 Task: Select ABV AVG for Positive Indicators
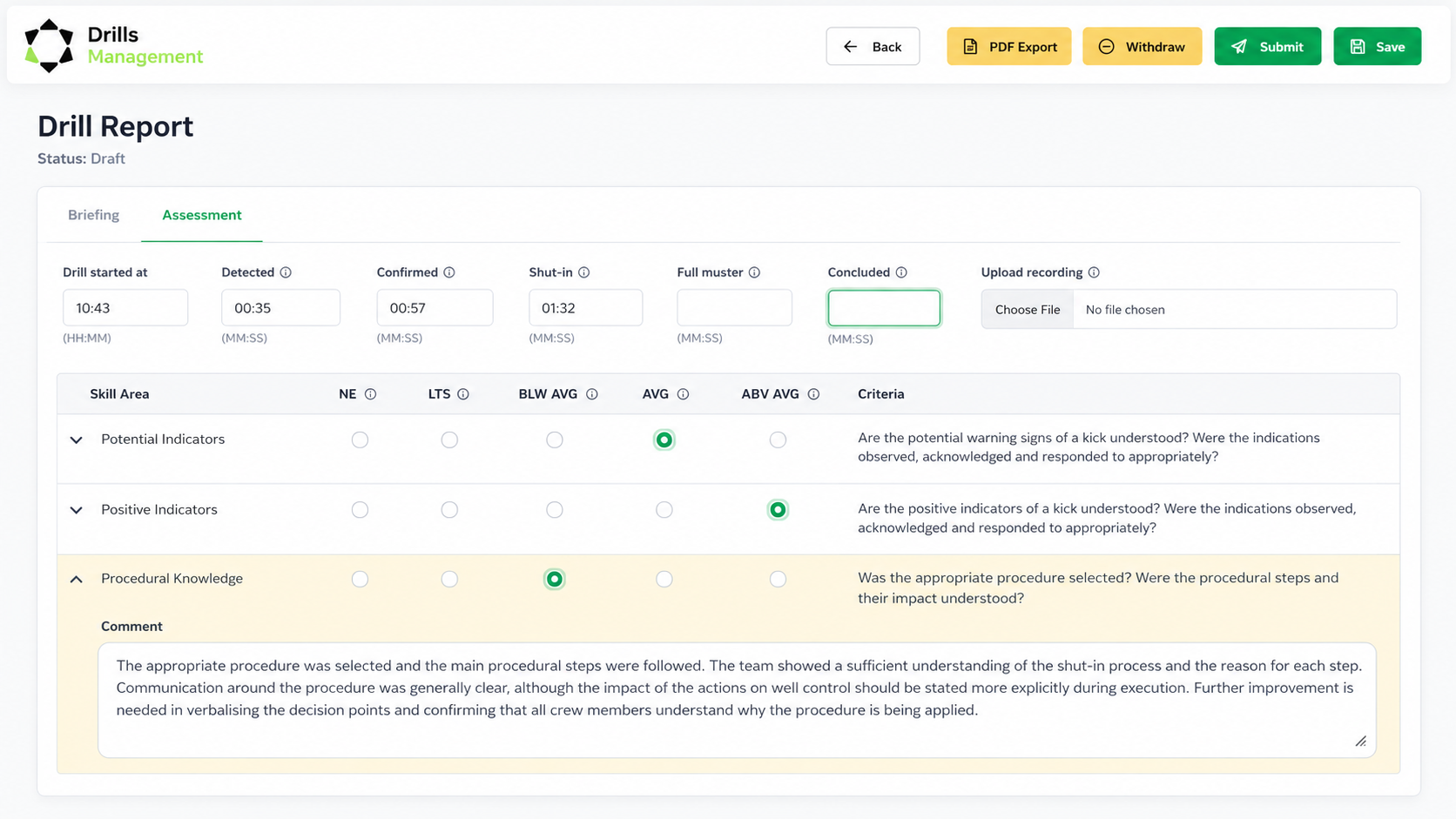tap(778, 510)
